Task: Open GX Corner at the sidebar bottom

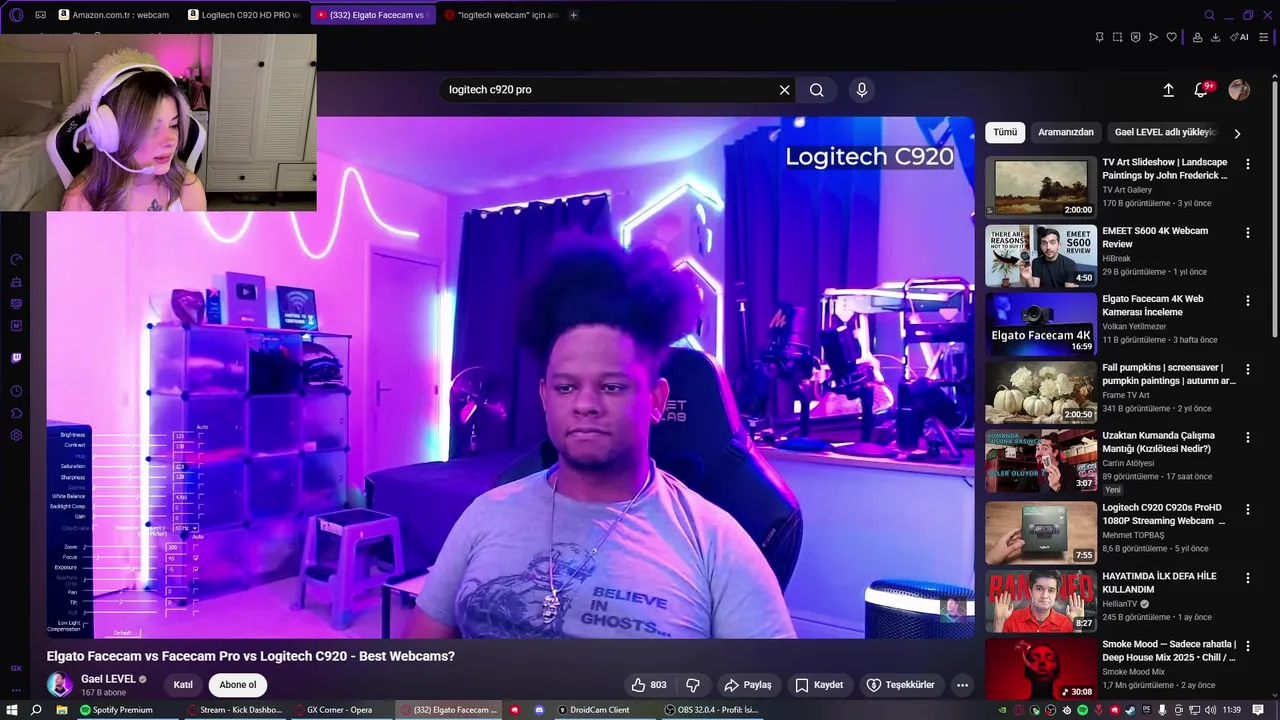Action: coord(16,668)
